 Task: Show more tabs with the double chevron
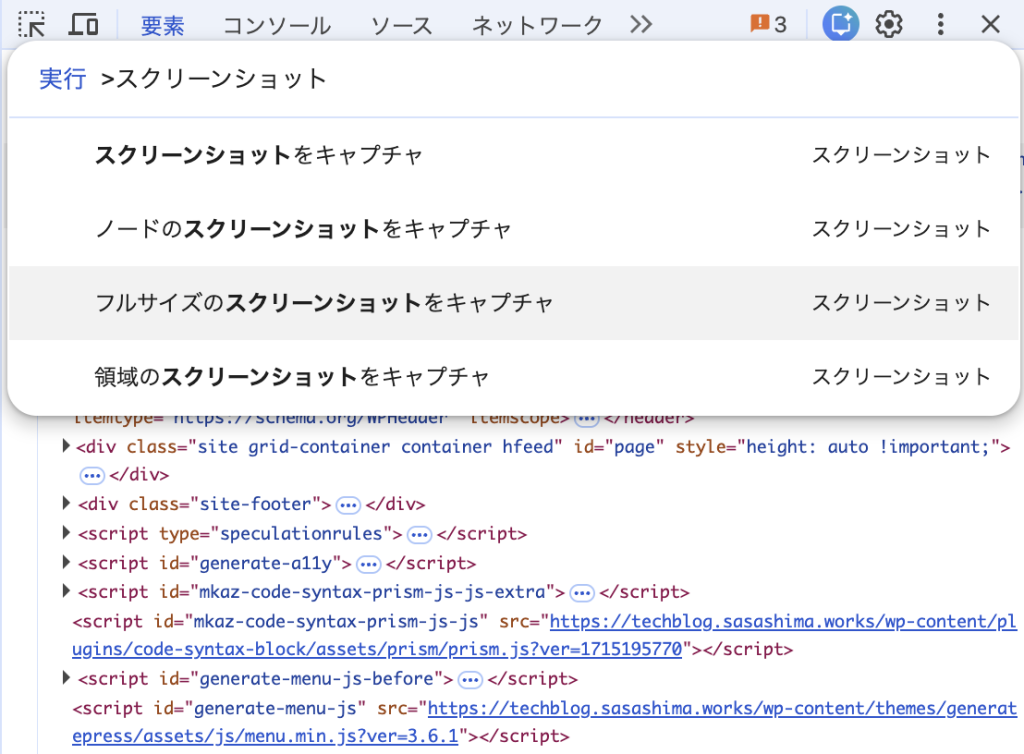tap(641, 25)
